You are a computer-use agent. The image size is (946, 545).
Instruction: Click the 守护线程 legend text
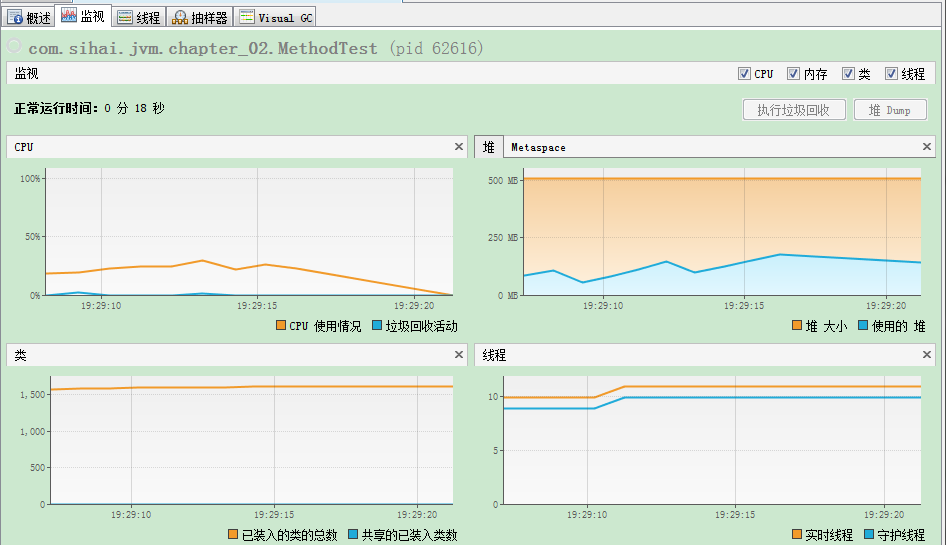point(901,535)
